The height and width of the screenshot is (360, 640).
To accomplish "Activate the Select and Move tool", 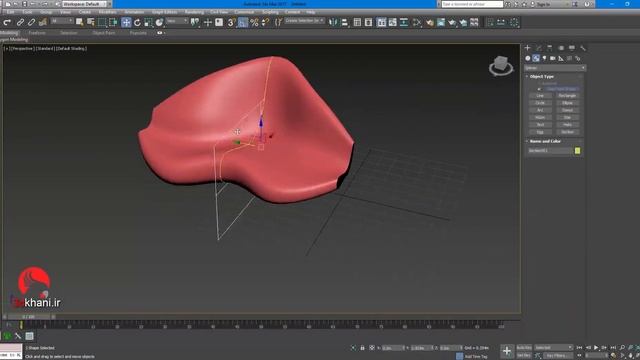I will [x=126, y=22].
